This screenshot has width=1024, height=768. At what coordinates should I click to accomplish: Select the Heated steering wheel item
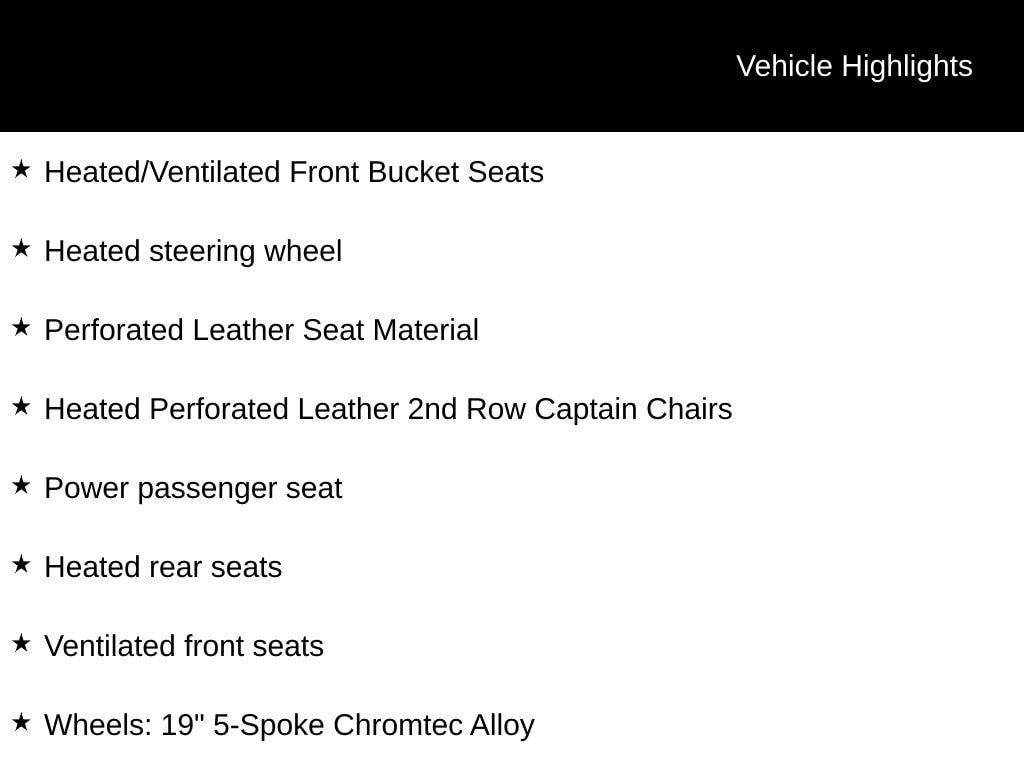[x=193, y=251]
